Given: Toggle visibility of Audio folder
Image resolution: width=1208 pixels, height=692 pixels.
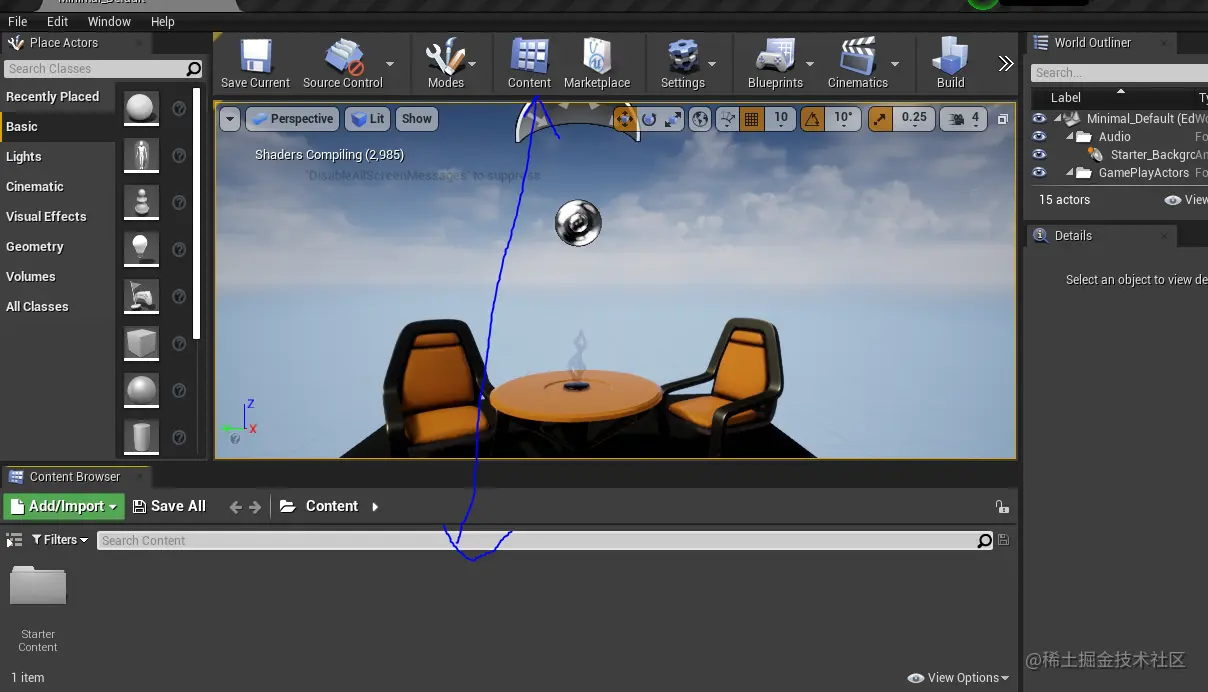Looking at the screenshot, I should 1039,136.
